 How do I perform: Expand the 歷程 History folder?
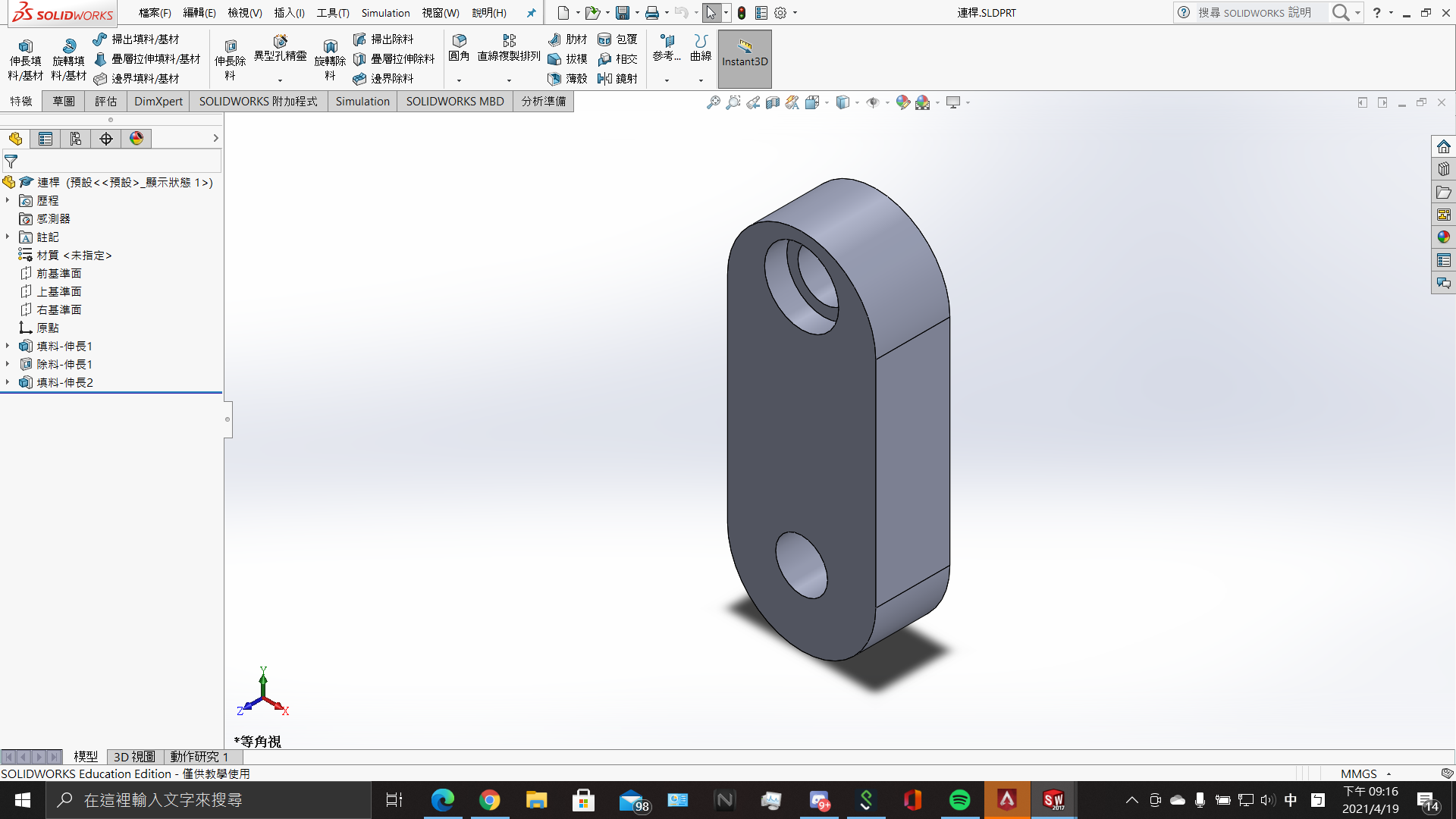coord(8,200)
